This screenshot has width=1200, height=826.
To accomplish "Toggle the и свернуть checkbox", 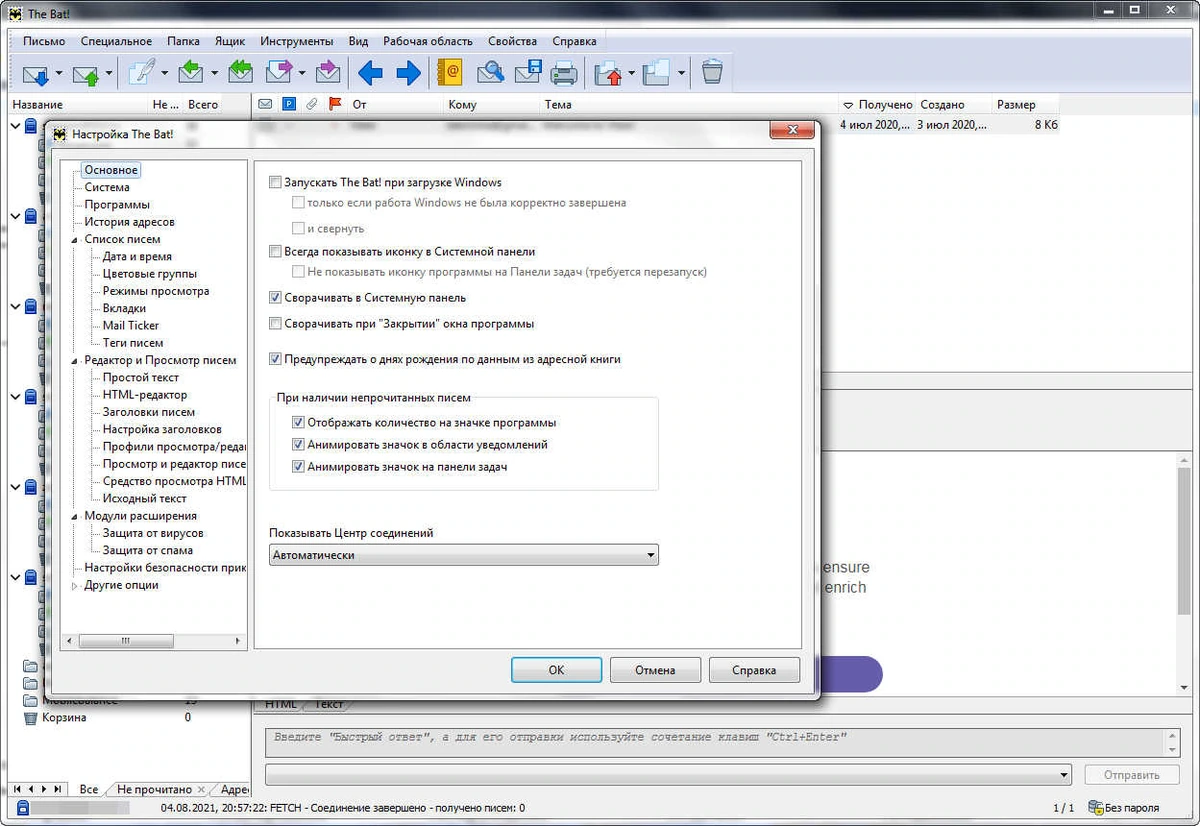I will point(298,229).
